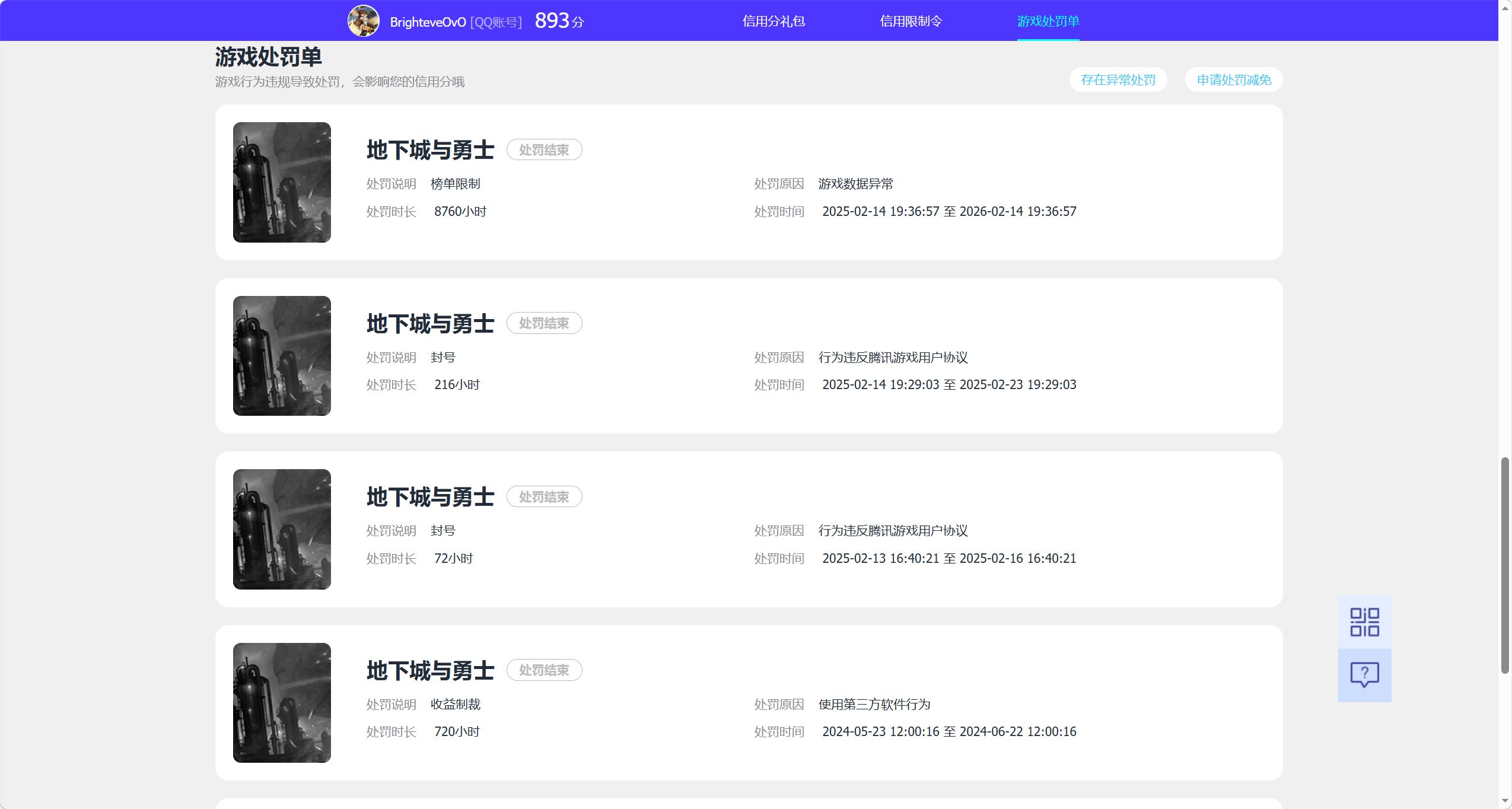Switch to 信用分礼包 tab
This screenshot has height=809, width=1512.
pos(773,21)
